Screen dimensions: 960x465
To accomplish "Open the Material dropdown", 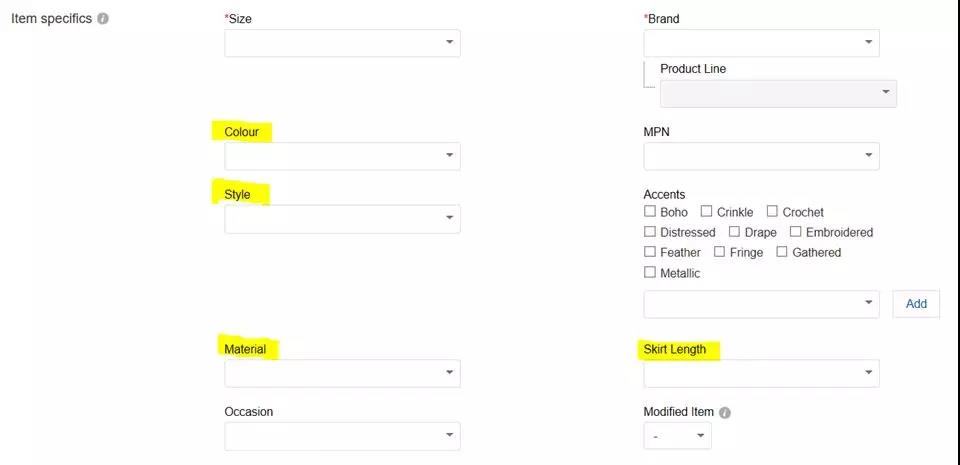I will (342, 373).
